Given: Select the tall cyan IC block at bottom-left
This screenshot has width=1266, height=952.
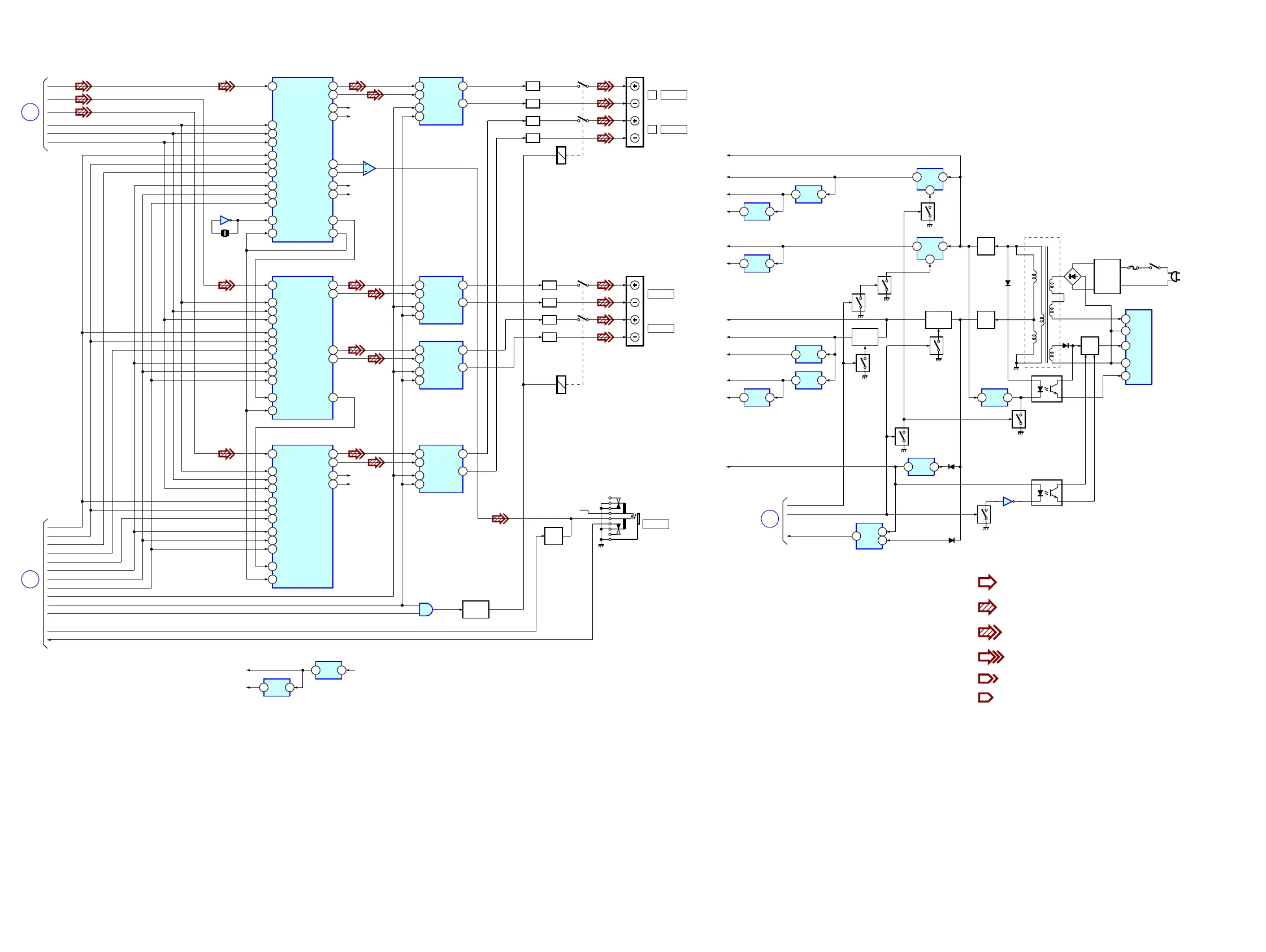Looking at the screenshot, I should [302, 516].
